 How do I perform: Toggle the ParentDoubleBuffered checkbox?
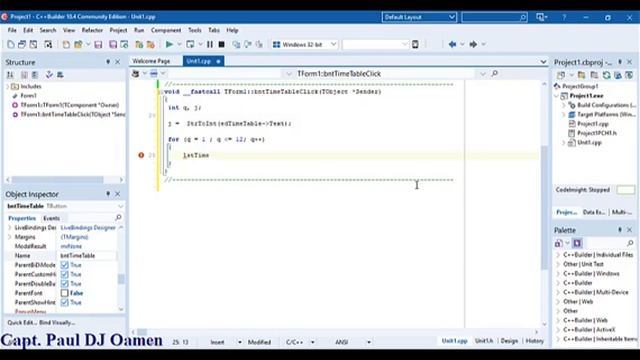coord(64,284)
